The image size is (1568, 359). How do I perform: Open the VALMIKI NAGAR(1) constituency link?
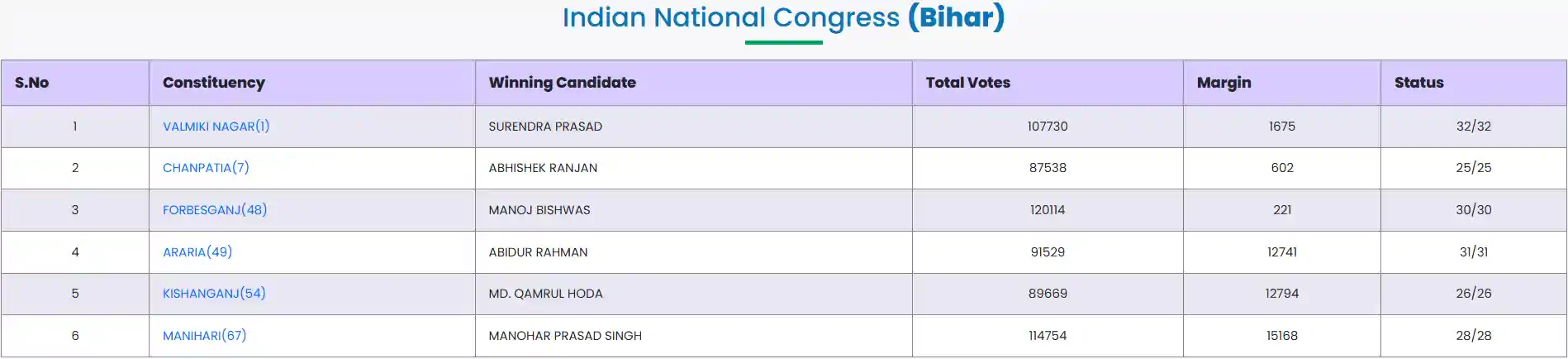click(216, 127)
